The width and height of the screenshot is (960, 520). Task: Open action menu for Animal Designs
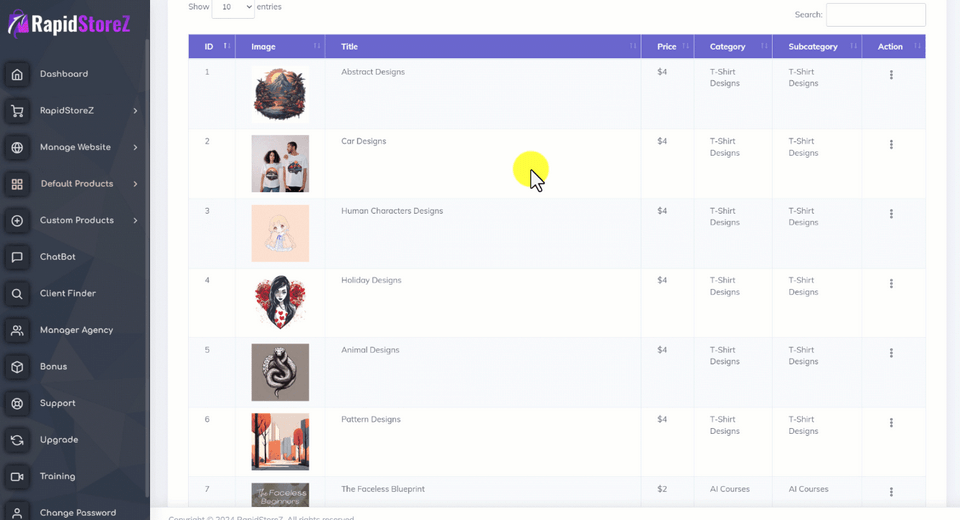coord(891,353)
